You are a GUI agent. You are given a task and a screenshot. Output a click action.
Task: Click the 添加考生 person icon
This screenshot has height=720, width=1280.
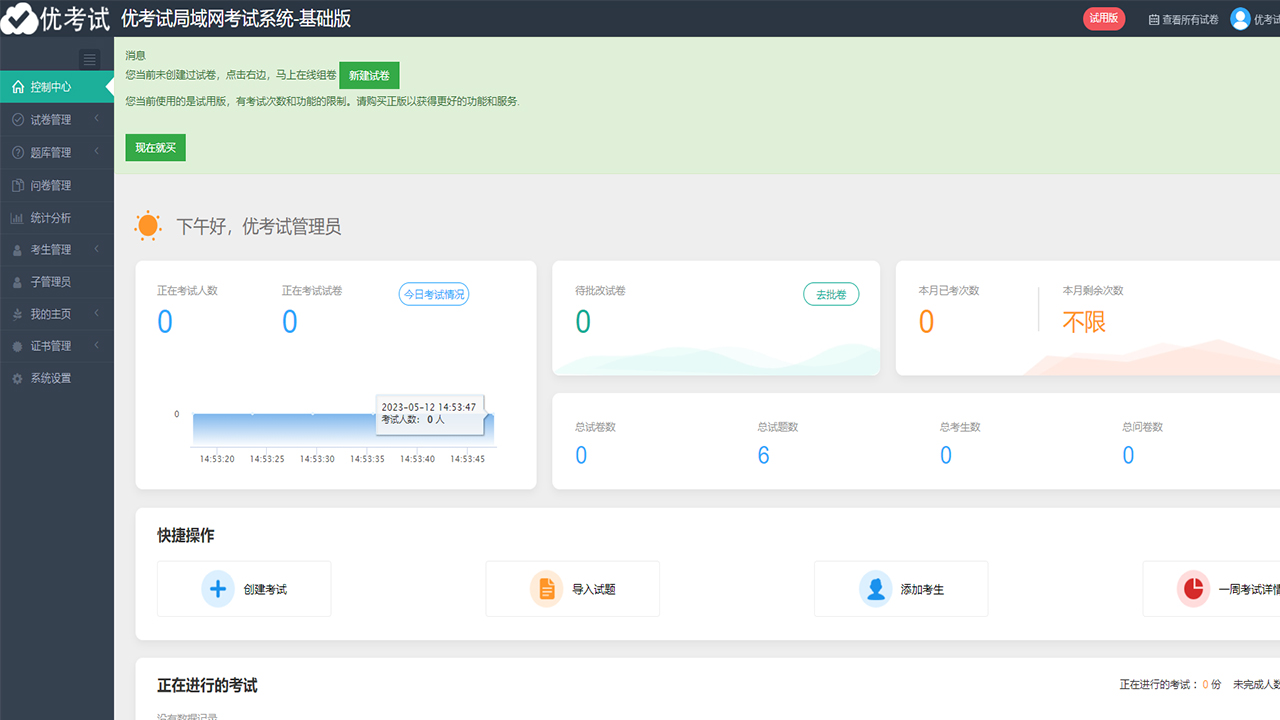click(875, 588)
